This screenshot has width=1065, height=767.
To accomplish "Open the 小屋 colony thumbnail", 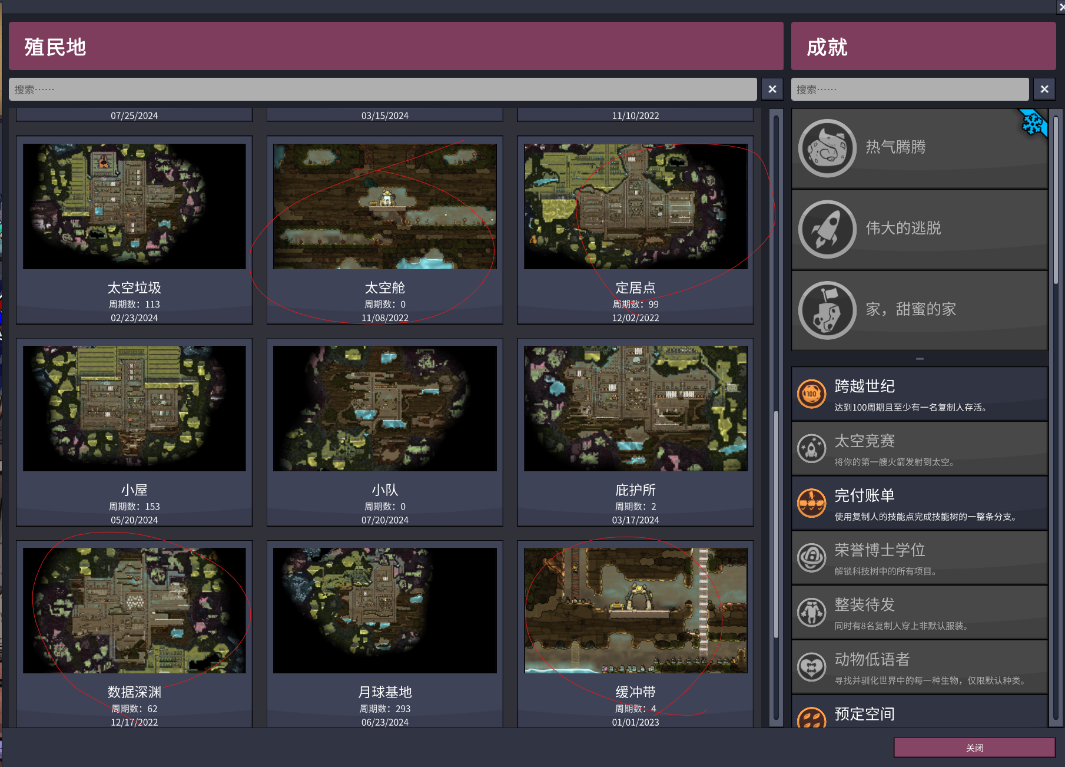I will 134,408.
